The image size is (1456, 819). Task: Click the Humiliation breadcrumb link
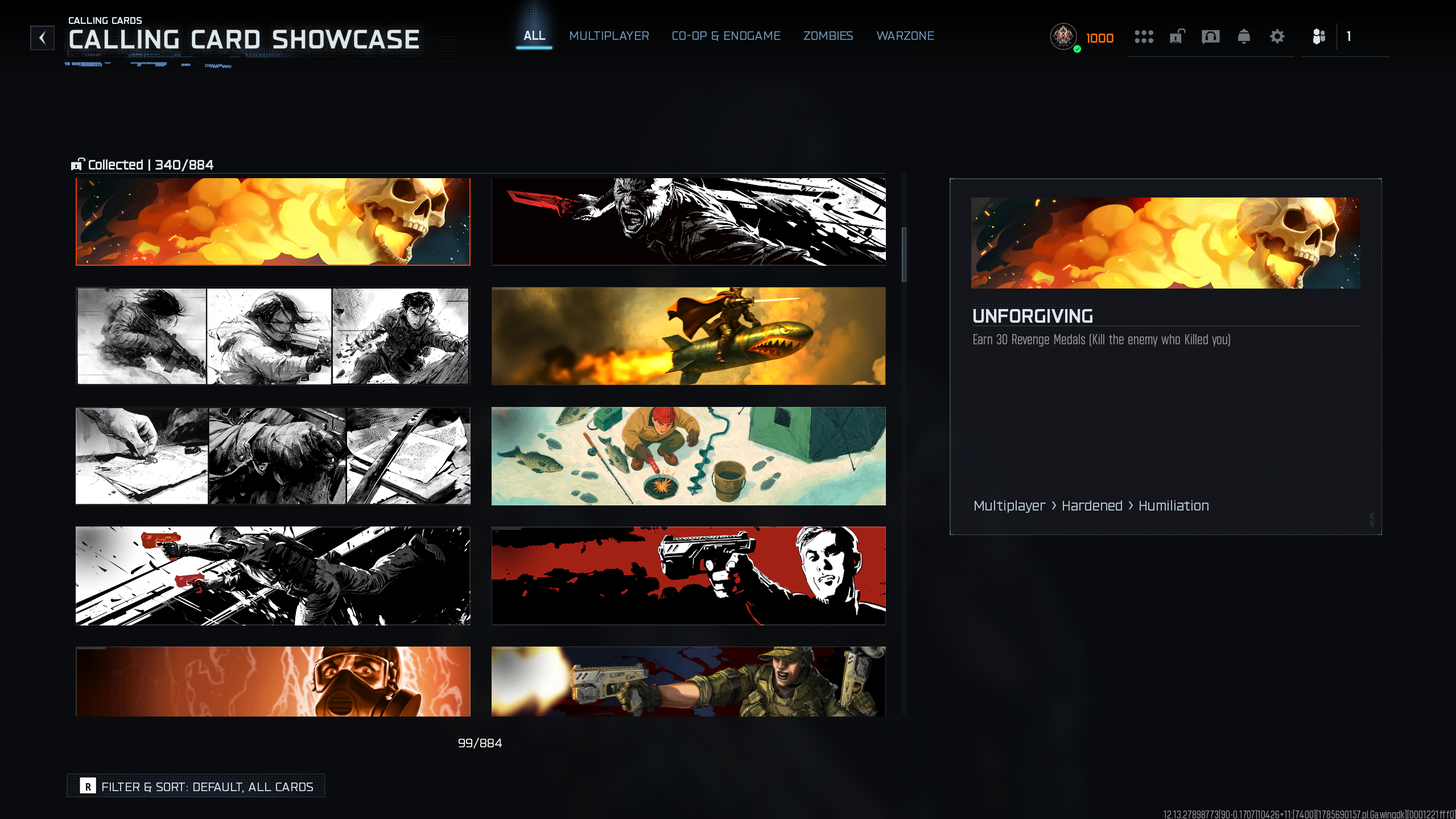click(x=1173, y=506)
